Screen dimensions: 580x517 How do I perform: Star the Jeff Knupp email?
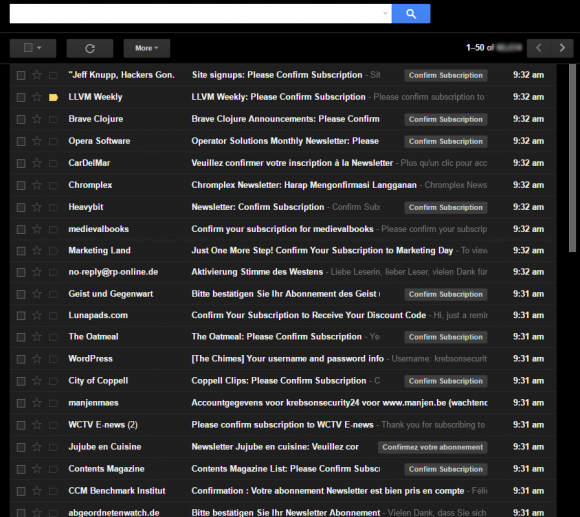click(x=37, y=75)
